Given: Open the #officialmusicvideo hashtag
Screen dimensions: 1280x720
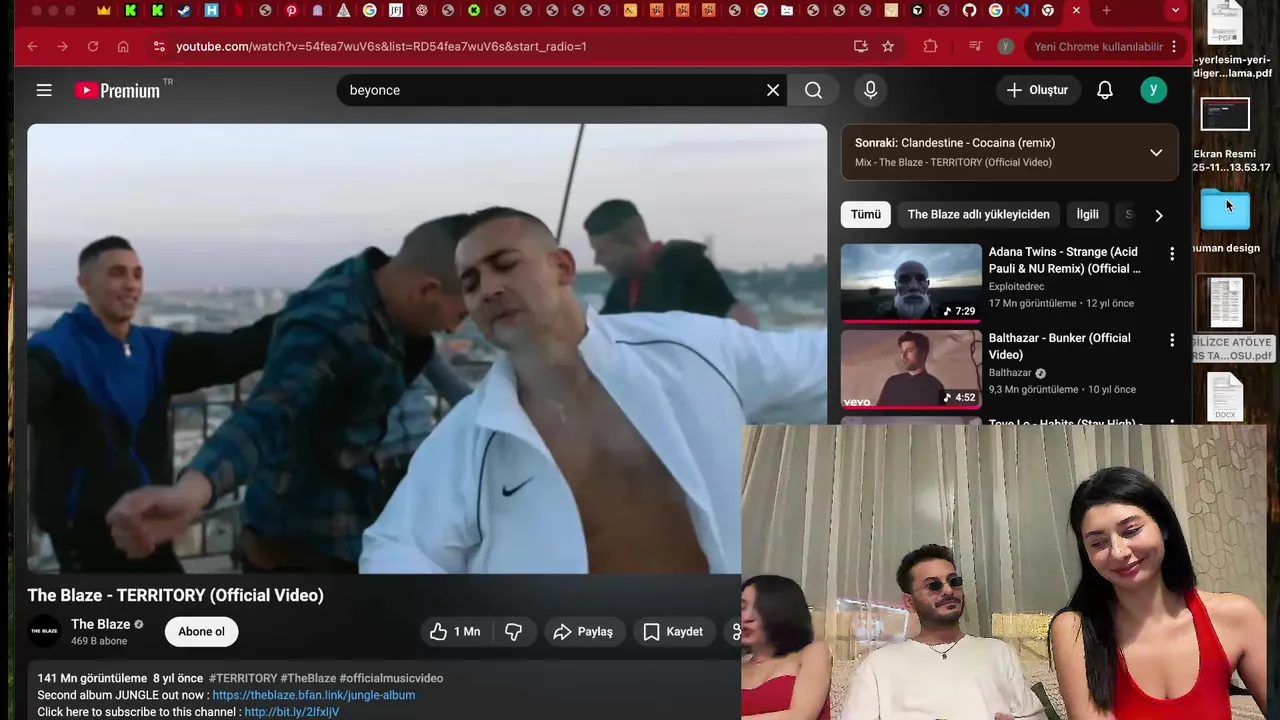Looking at the screenshot, I should (391, 678).
